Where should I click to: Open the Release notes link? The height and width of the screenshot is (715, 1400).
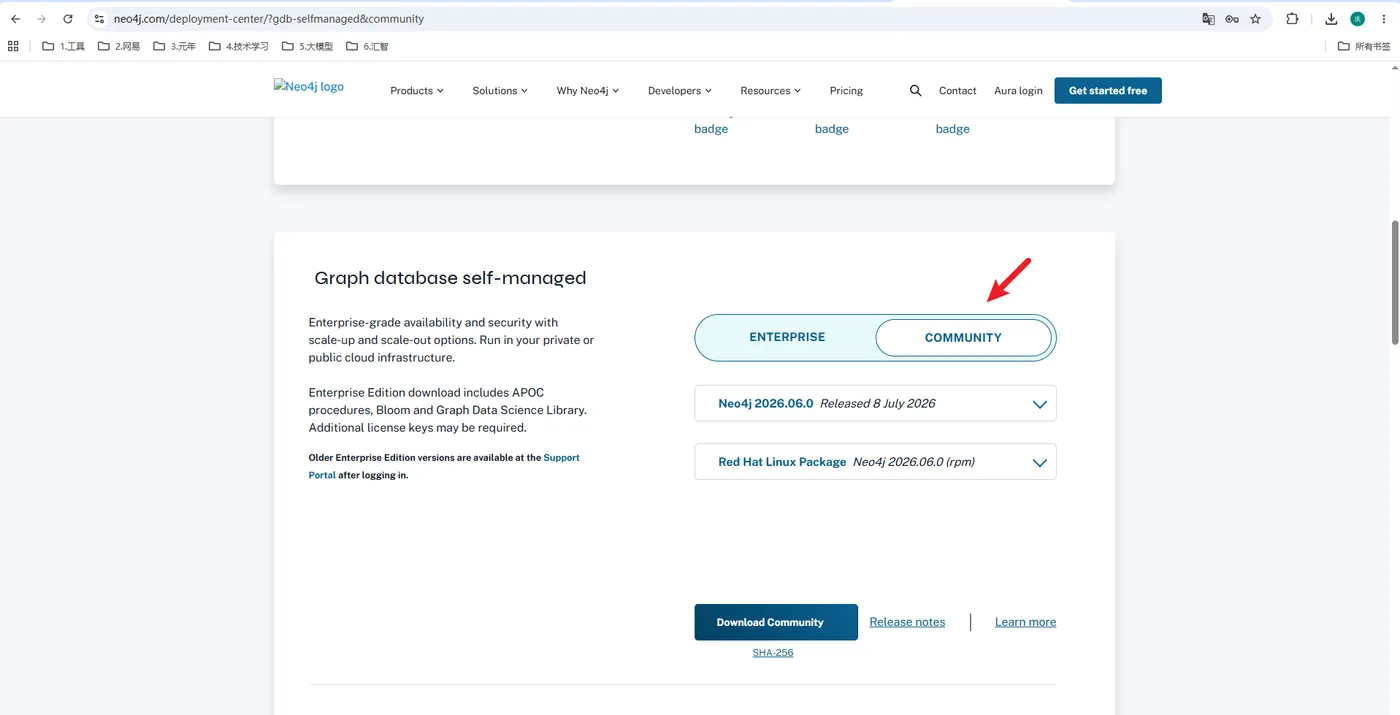[907, 622]
